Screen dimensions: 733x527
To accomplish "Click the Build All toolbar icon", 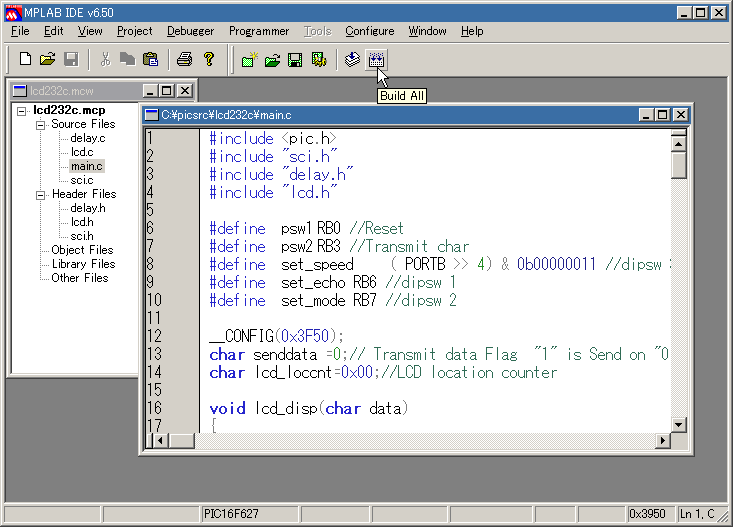I will 376,59.
